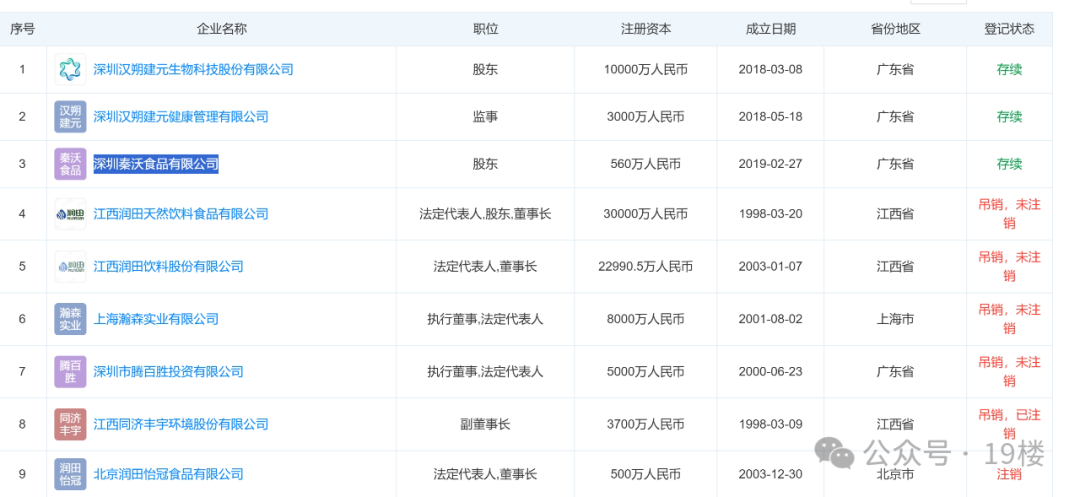
Task: Select highlighted 深圳秦沃食品有限公司 link
Action: pos(156,164)
